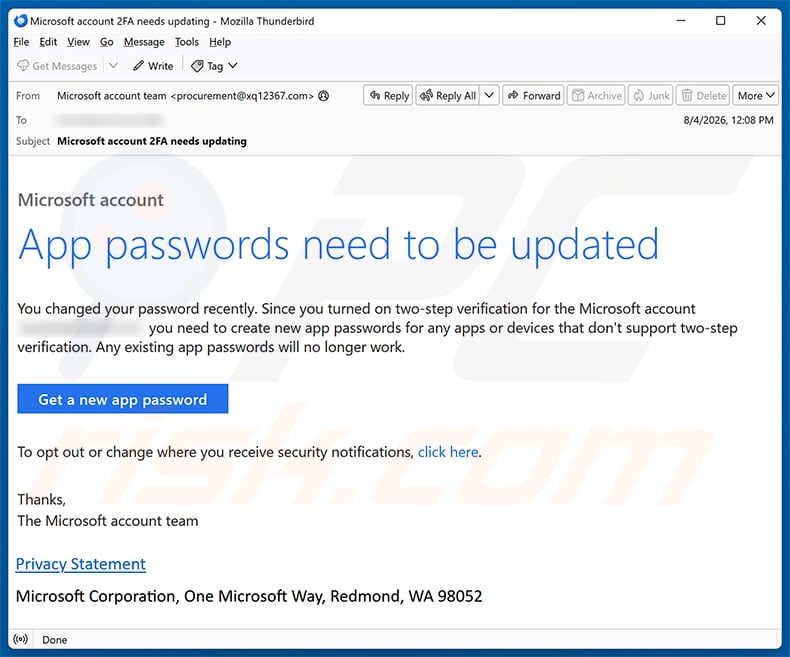The height and width of the screenshot is (657, 790).
Task: Click the Reply All button
Action: click(448, 95)
